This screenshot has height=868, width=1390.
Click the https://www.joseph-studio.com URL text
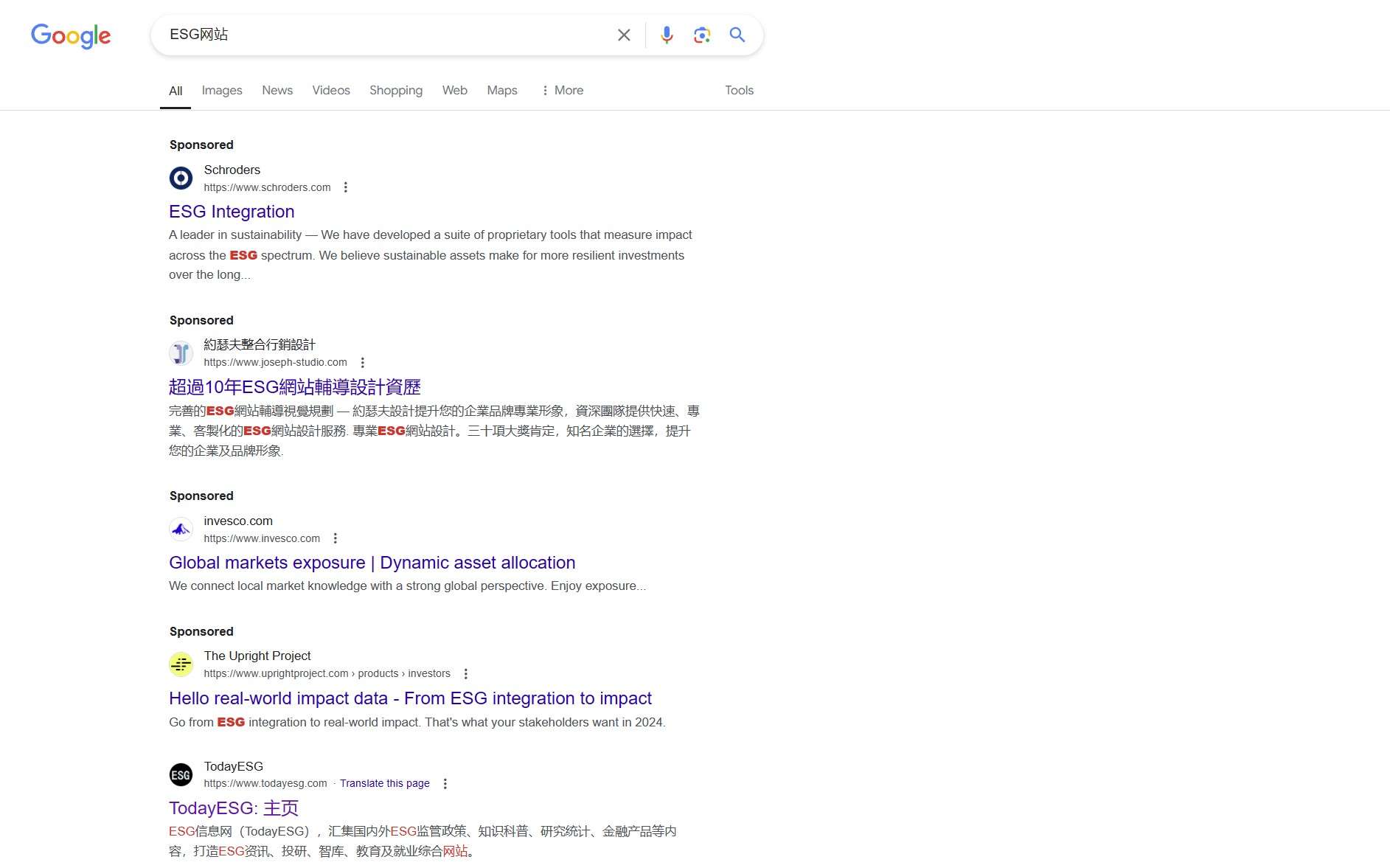point(276,362)
